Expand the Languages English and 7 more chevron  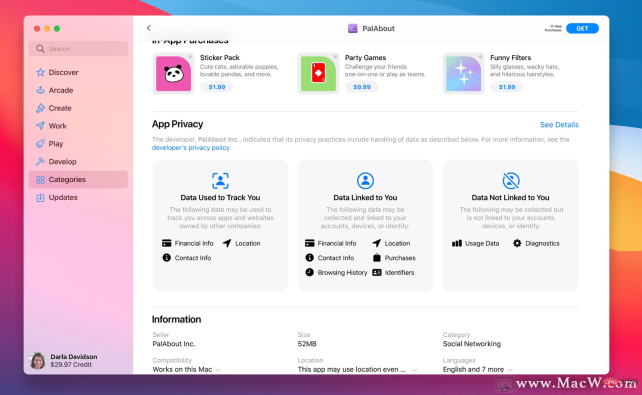tap(510, 370)
